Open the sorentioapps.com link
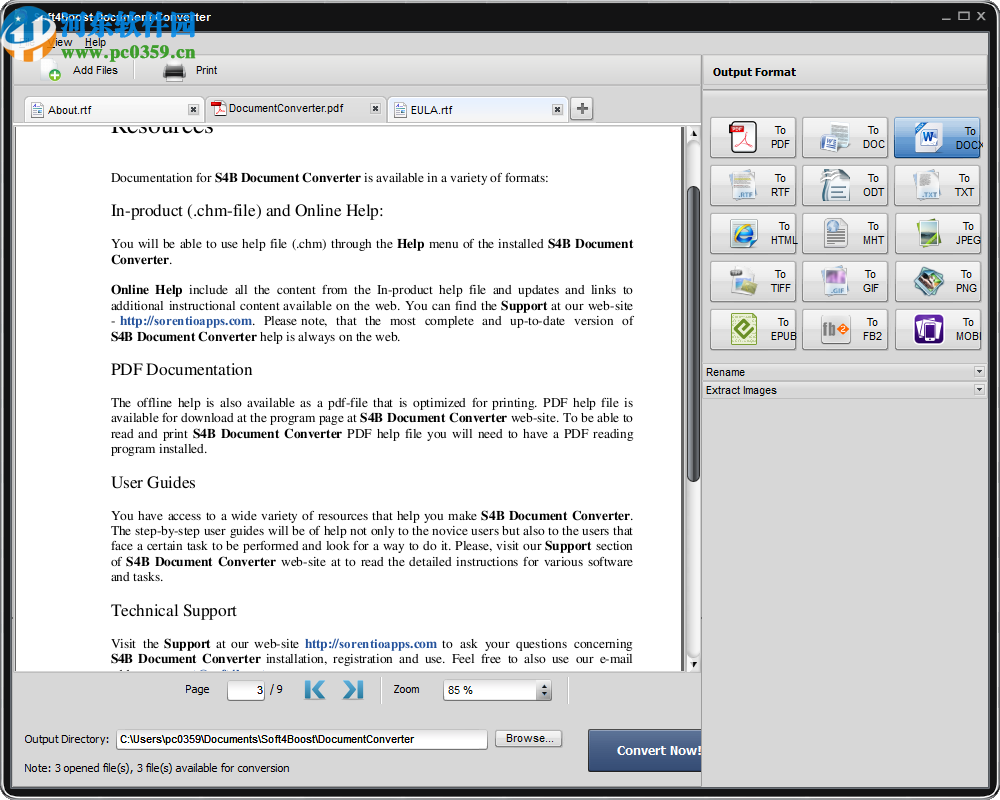1000x800 pixels. 184,320
